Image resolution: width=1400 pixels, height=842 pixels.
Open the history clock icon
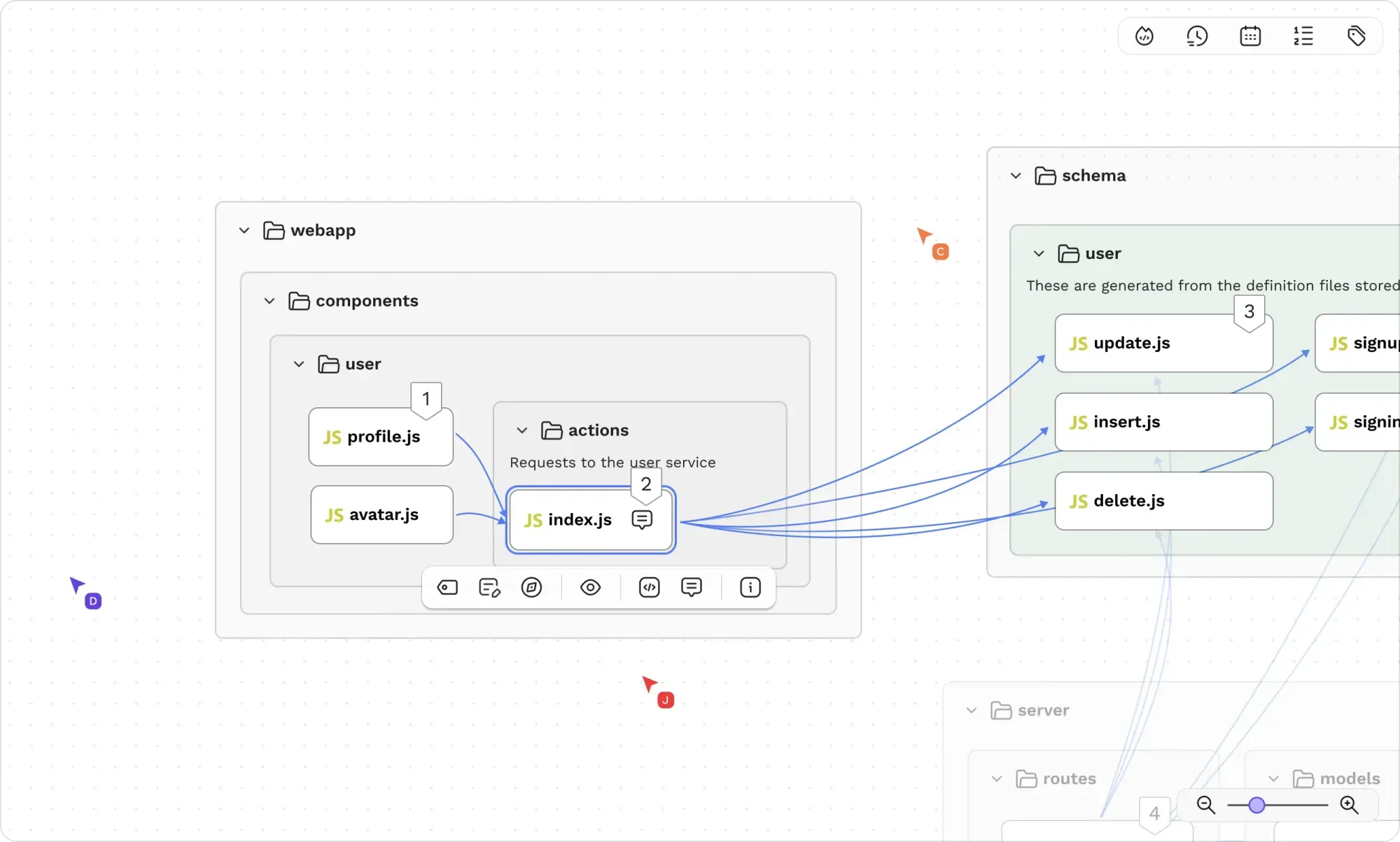(1197, 36)
